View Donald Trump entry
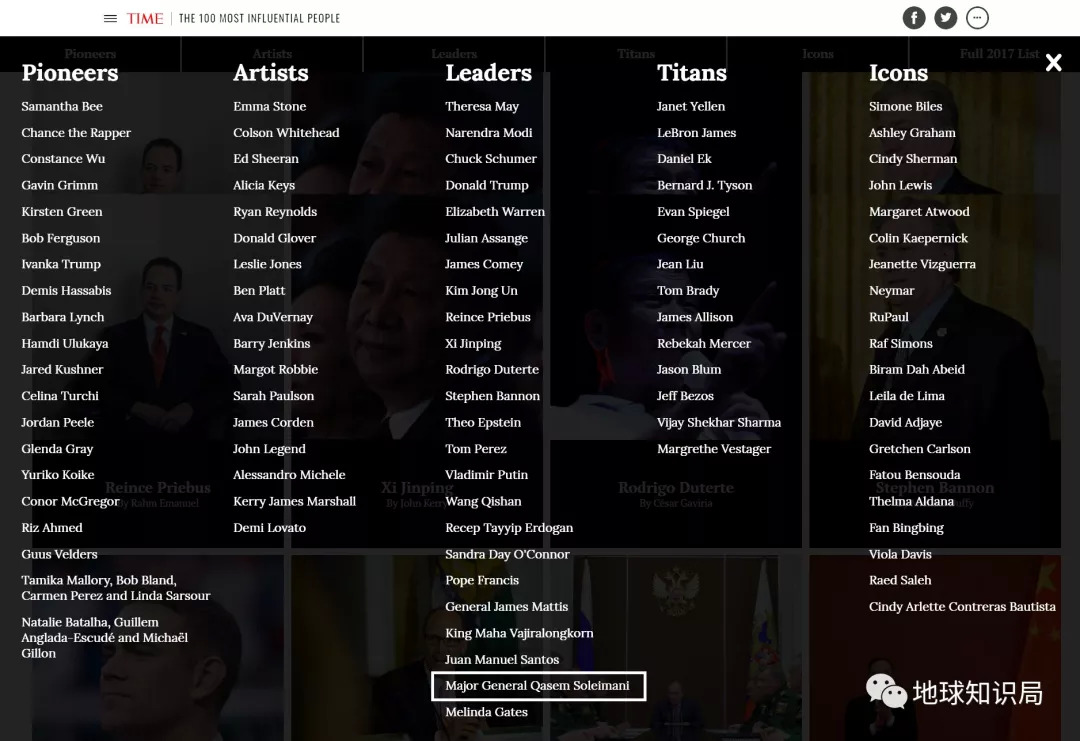This screenshot has width=1080, height=741. tap(487, 185)
